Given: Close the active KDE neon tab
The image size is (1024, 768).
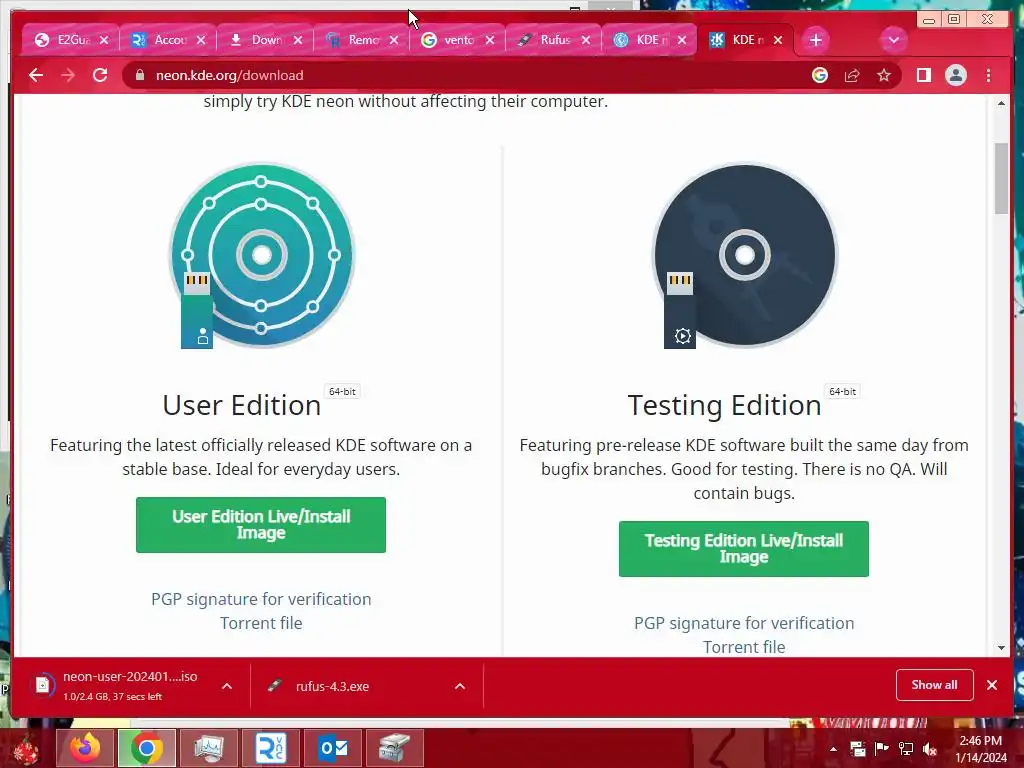Looking at the screenshot, I should click(x=778, y=40).
